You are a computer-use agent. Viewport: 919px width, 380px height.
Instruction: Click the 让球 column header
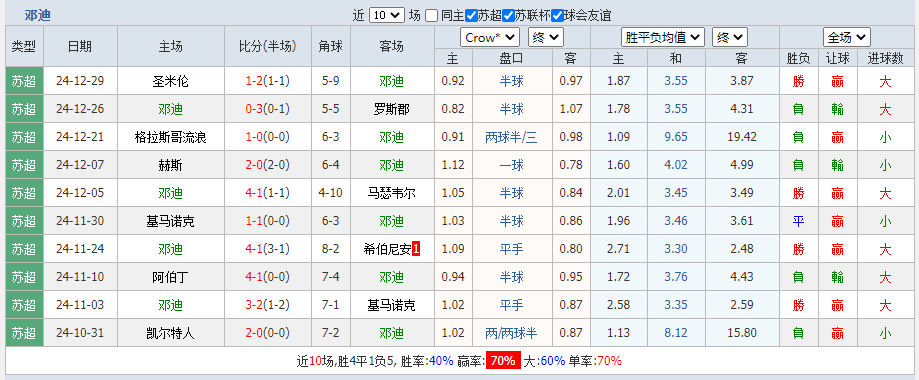click(x=838, y=58)
